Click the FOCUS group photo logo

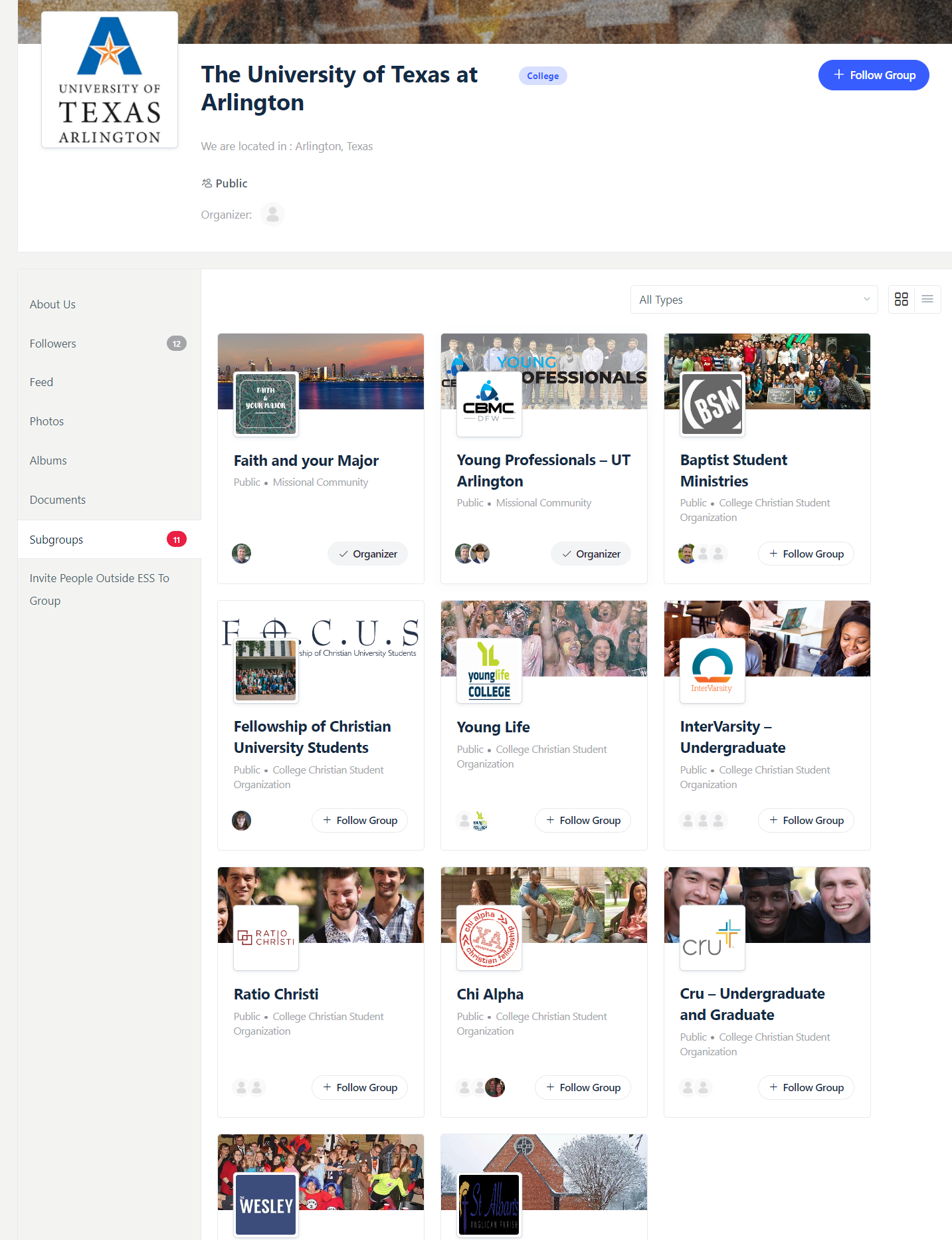(x=266, y=671)
